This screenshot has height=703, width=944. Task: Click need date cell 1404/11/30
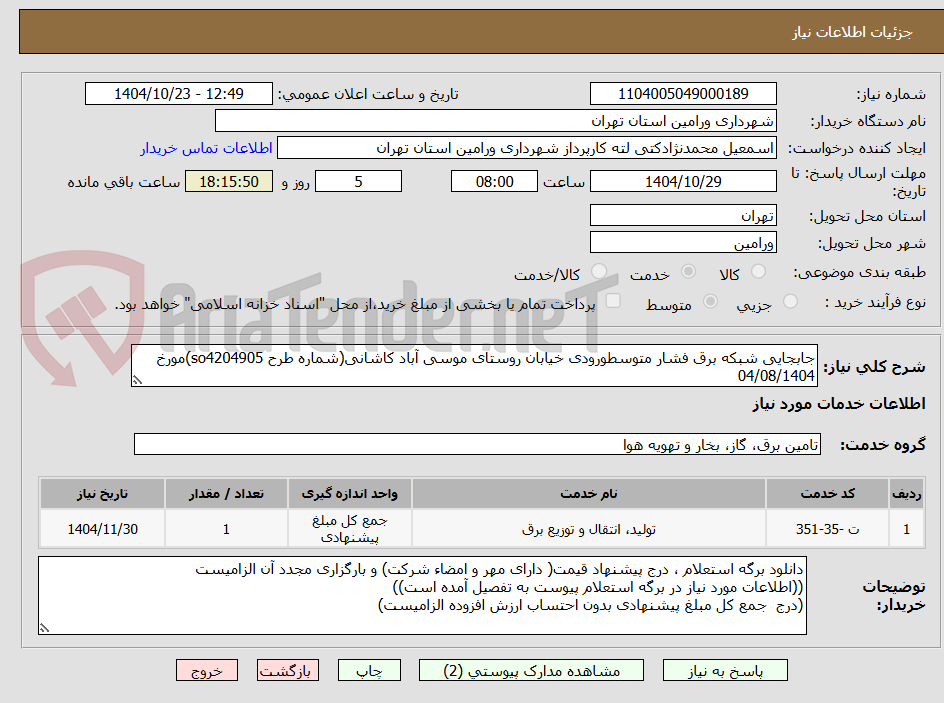102,529
